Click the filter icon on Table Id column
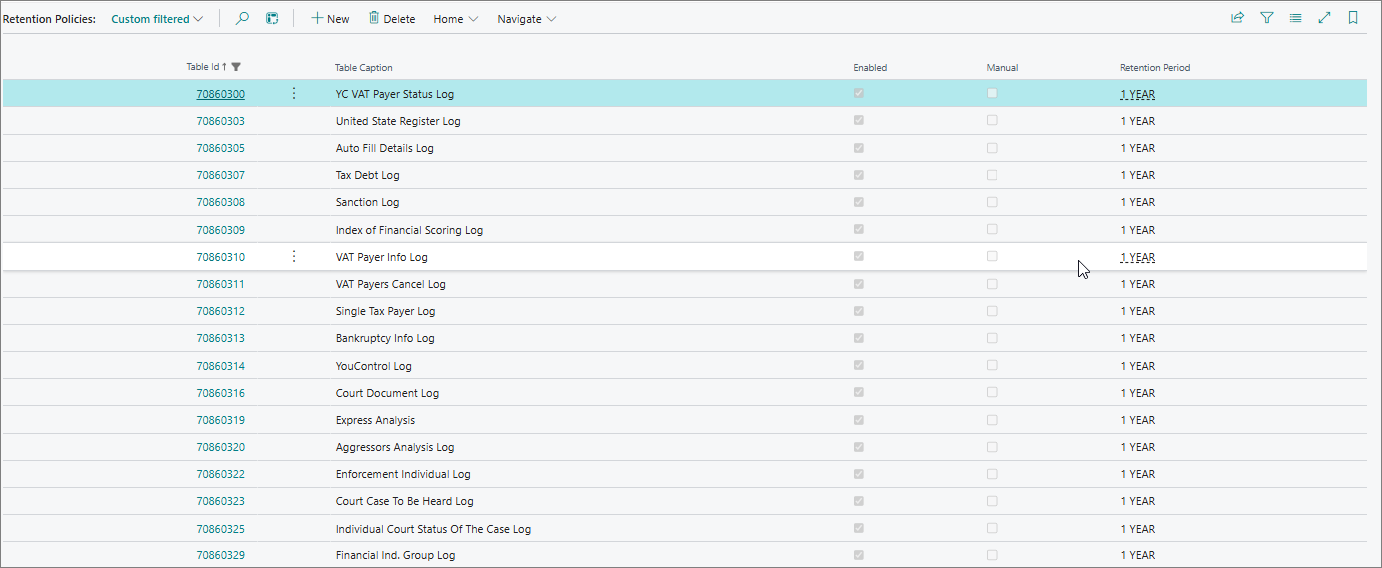Image resolution: width=1382 pixels, height=568 pixels. [236, 67]
